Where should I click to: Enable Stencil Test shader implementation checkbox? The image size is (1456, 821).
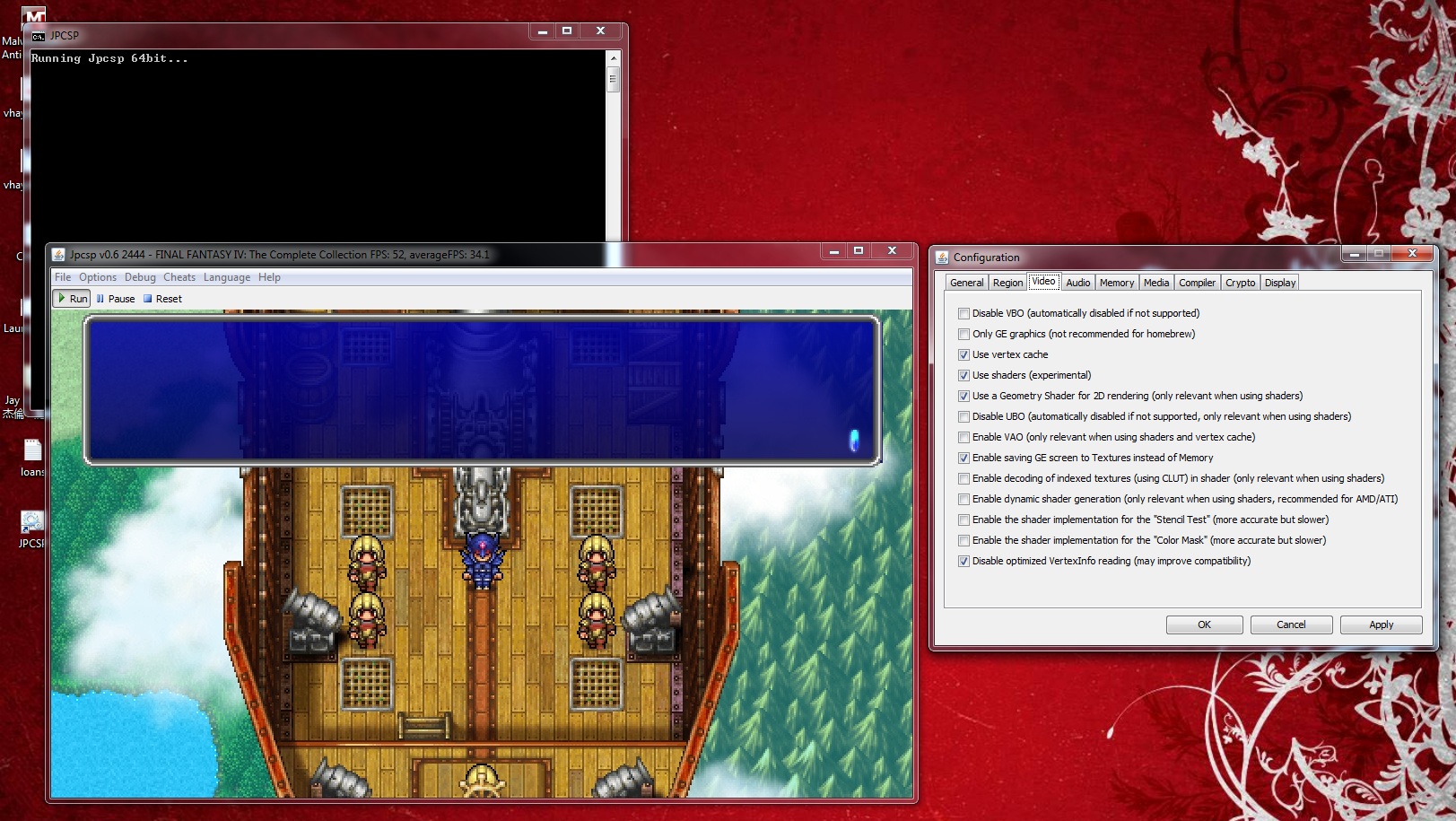963,520
